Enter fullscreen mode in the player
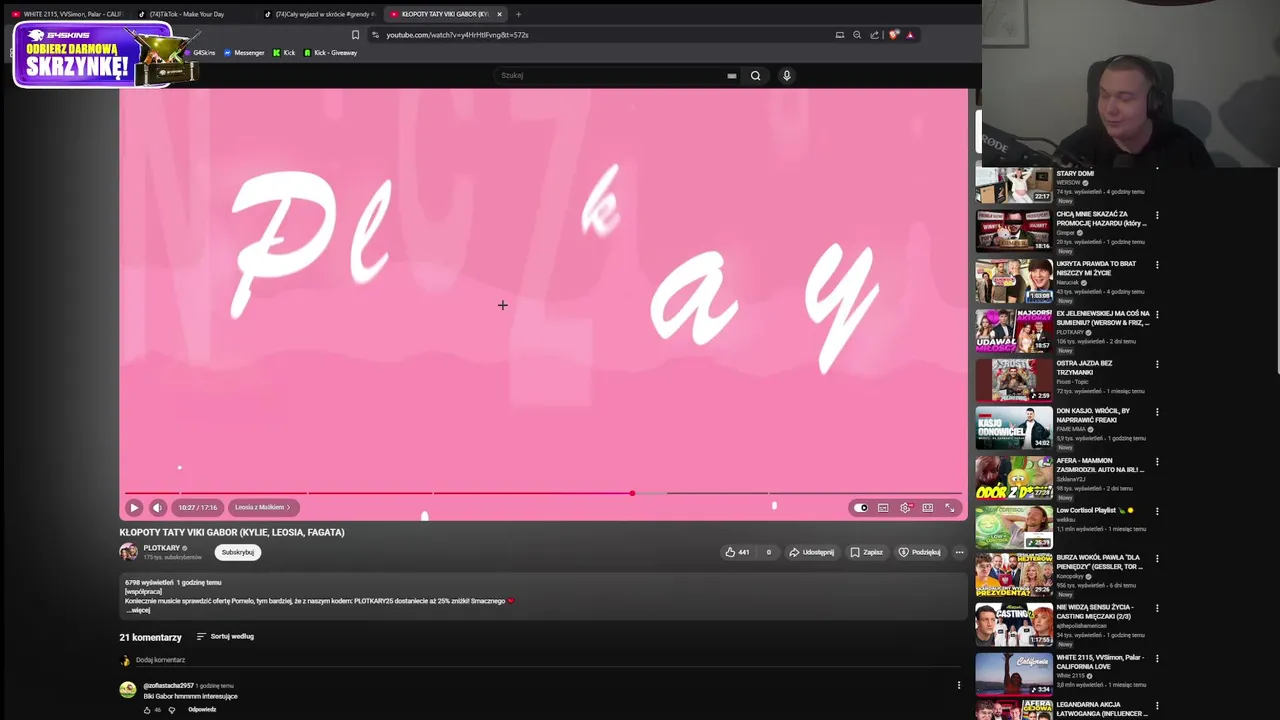Screen dimensions: 1280x720 pos(950,508)
